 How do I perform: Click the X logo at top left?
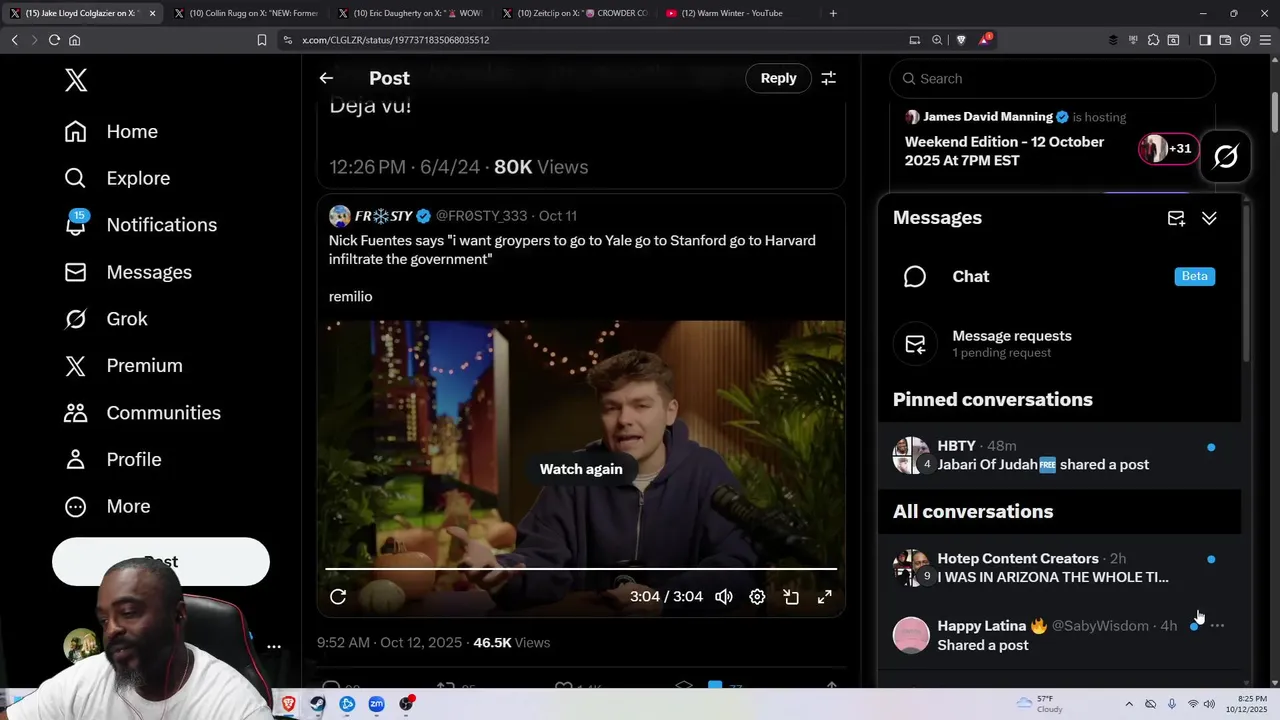pyautogui.click(x=76, y=81)
